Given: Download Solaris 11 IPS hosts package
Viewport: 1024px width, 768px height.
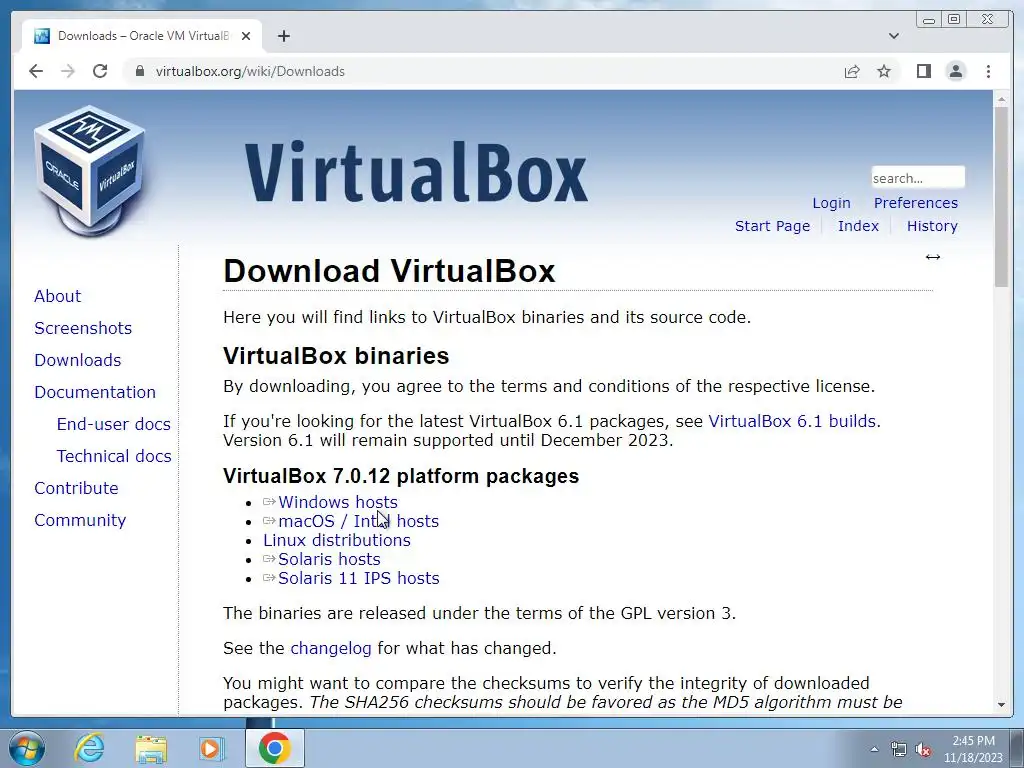Looking at the screenshot, I should [359, 578].
